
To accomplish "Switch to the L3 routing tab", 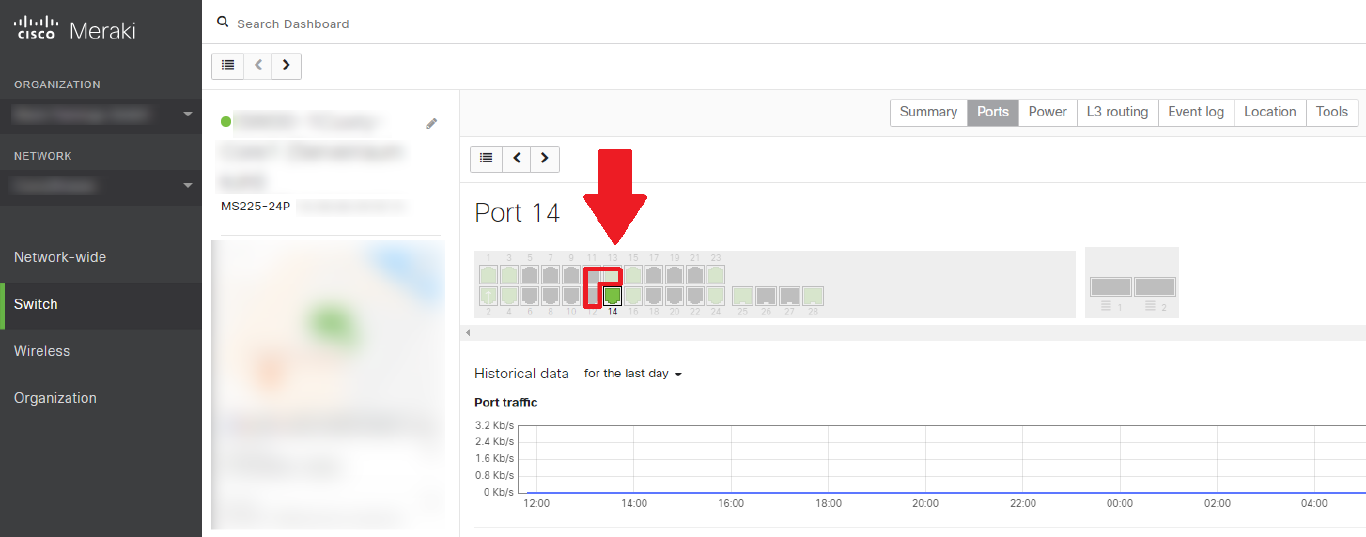I will (x=1117, y=112).
